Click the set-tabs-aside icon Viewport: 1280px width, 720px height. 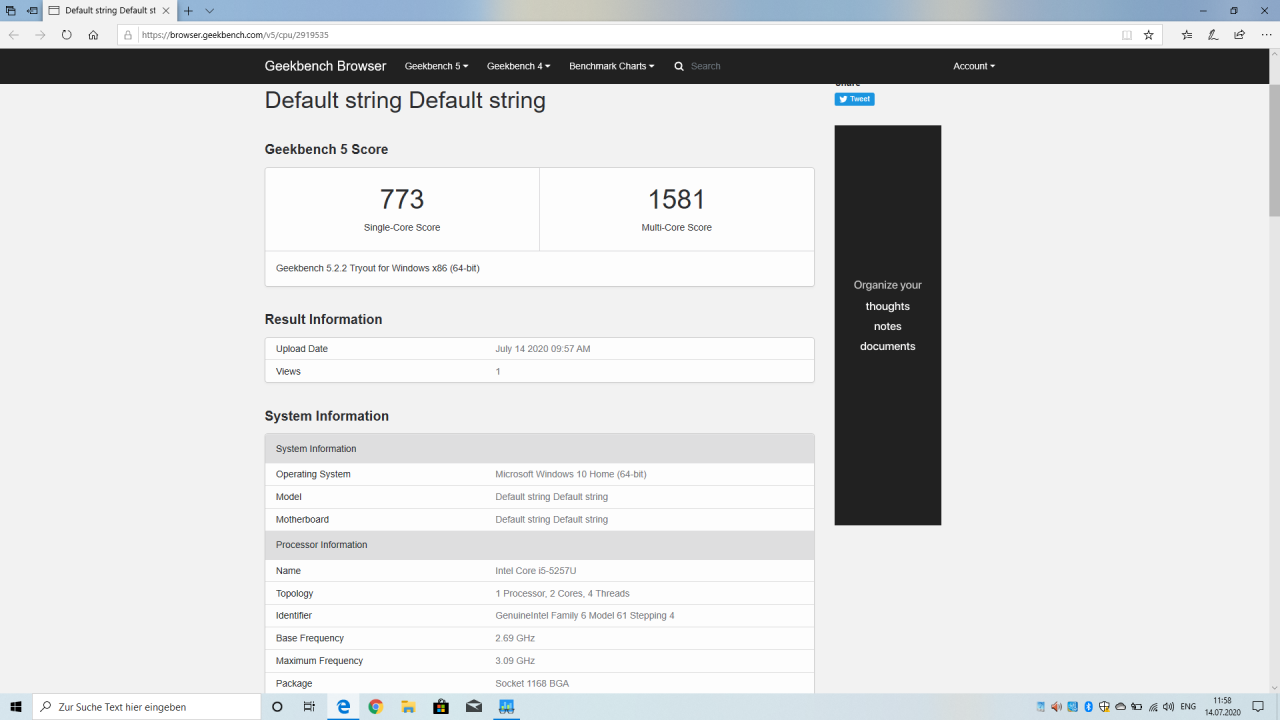click(33, 10)
